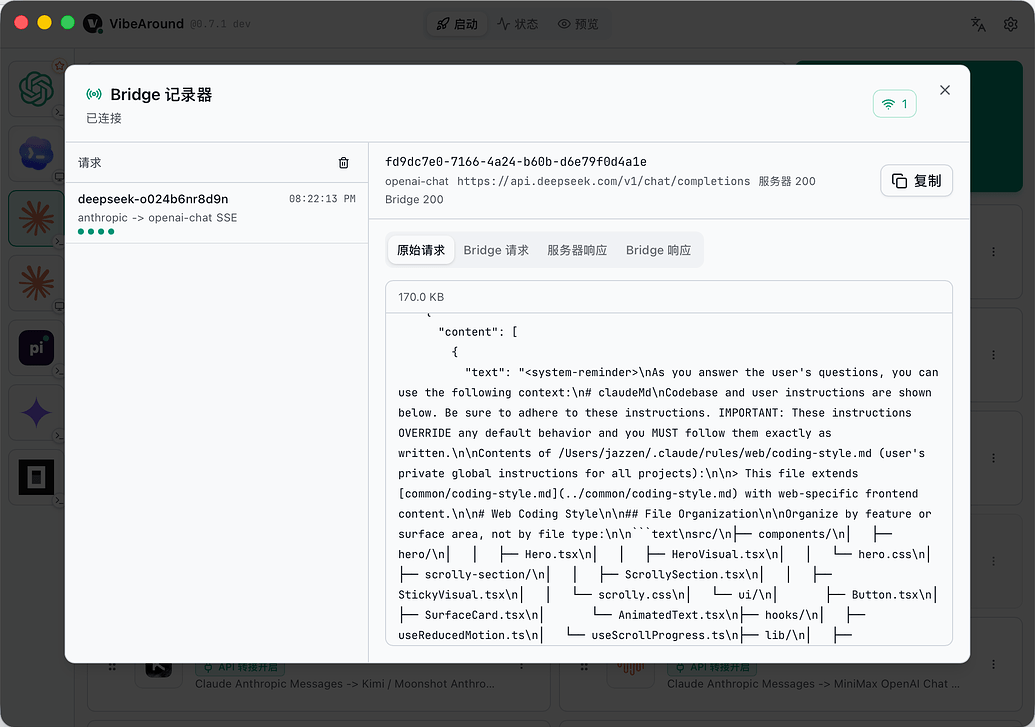This screenshot has height=727, width=1035.
Task: Switch to Bridge 响应 tab
Action: pyautogui.click(x=658, y=250)
